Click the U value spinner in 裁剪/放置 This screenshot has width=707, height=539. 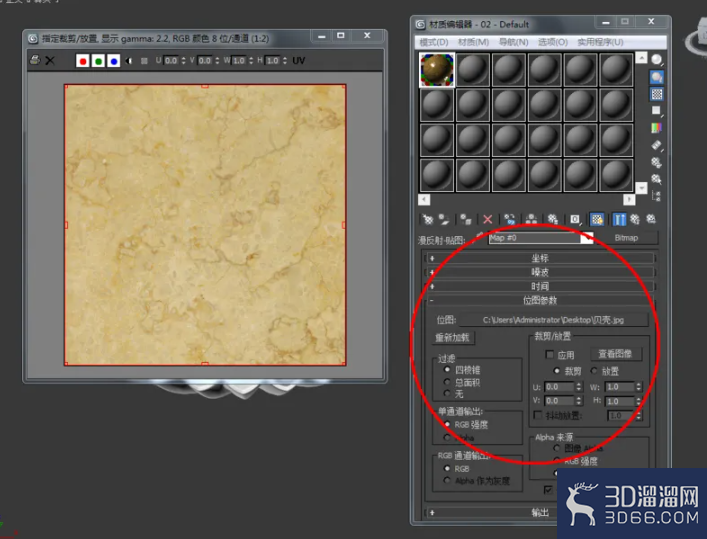click(578, 387)
